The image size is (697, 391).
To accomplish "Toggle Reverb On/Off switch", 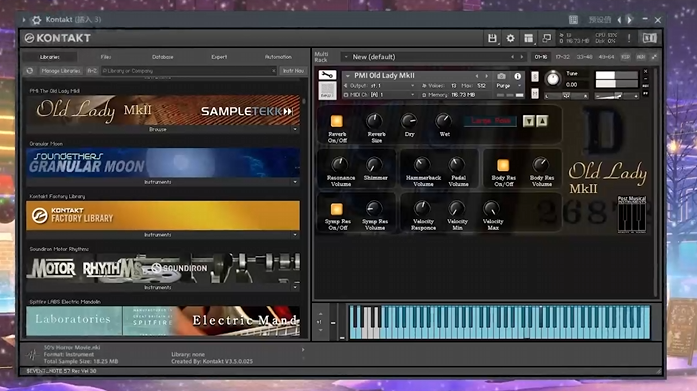I will point(336,121).
